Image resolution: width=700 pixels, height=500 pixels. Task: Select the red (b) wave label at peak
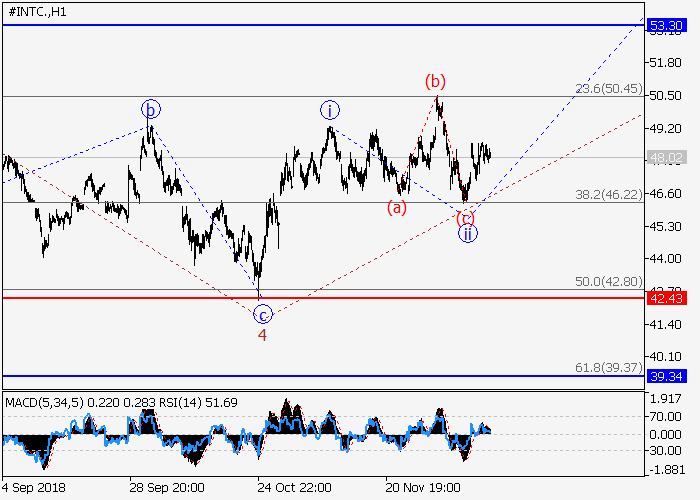pos(435,80)
